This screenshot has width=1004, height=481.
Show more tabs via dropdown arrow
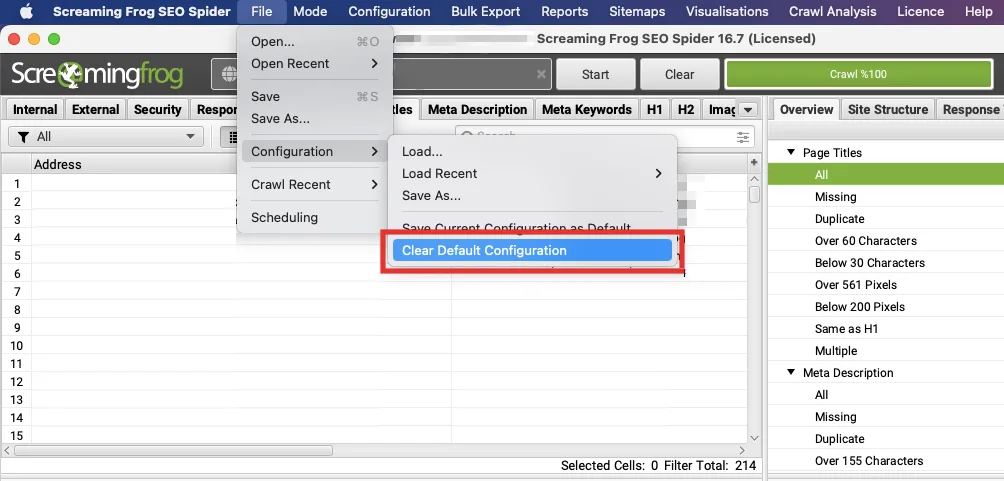(x=747, y=110)
